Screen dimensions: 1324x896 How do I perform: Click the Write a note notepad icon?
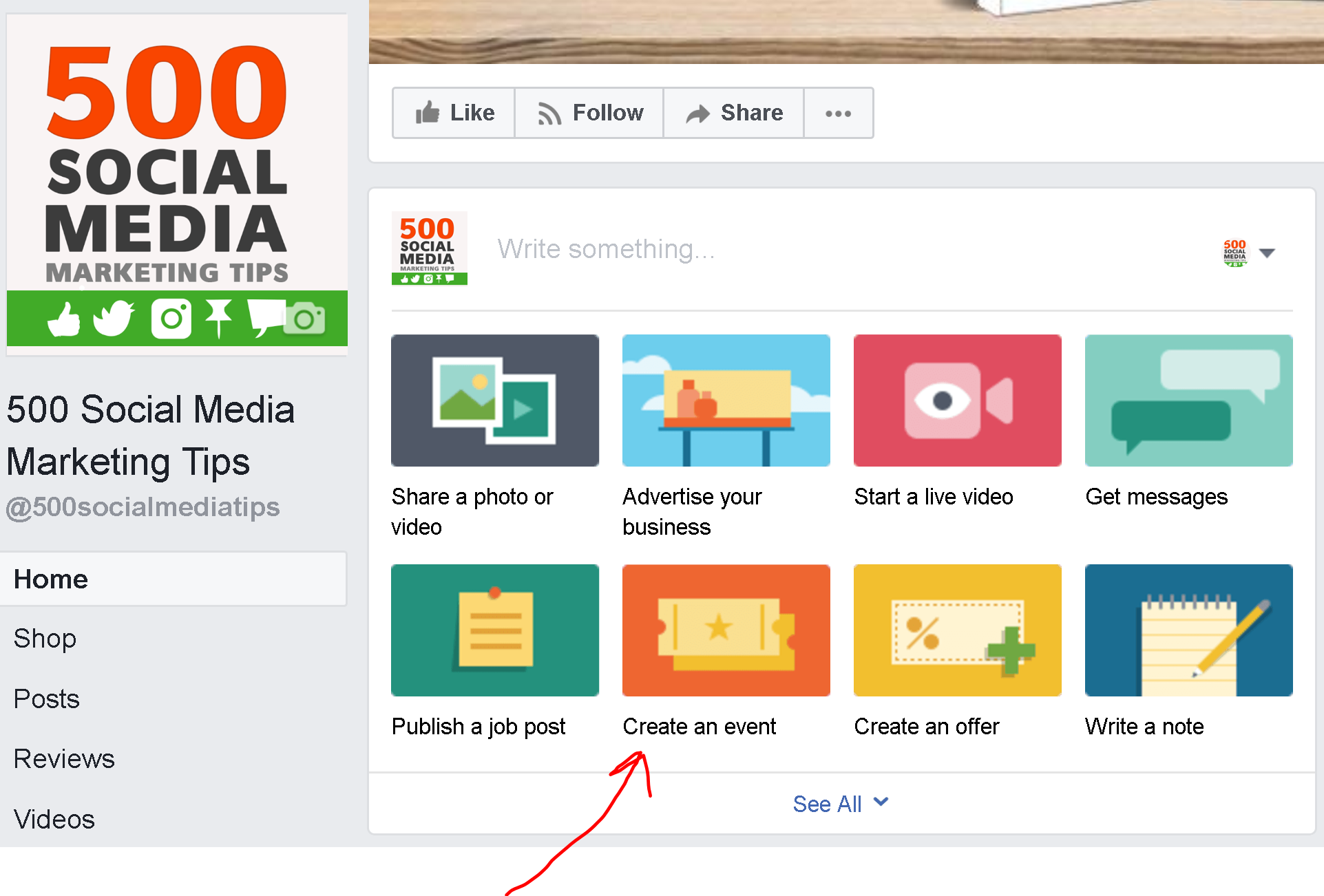pos(1188,630)
